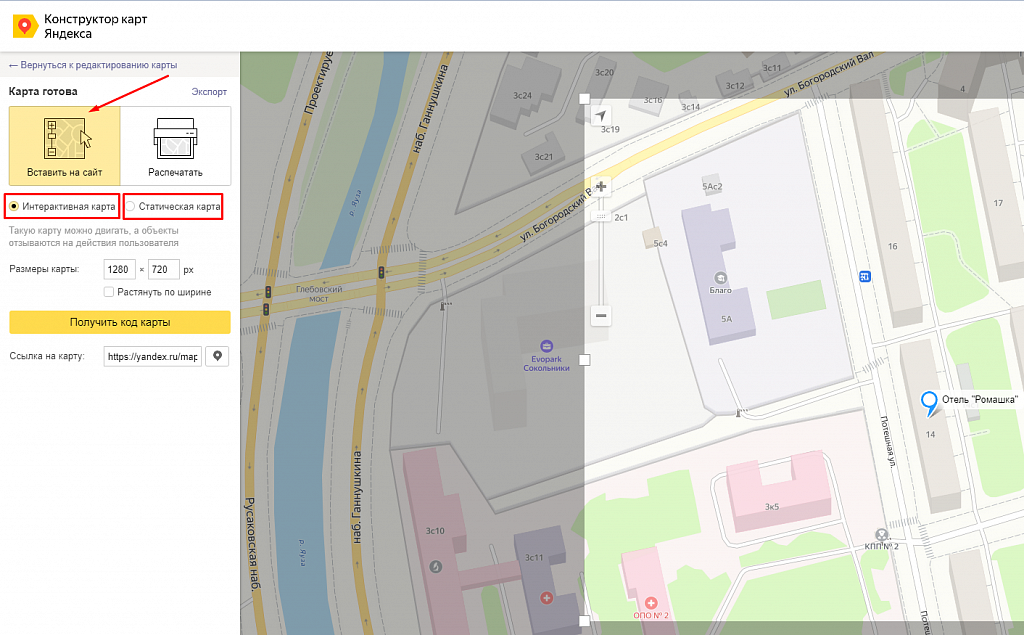
Task: Click the map height field showing 720
Action: pos(163,269)
